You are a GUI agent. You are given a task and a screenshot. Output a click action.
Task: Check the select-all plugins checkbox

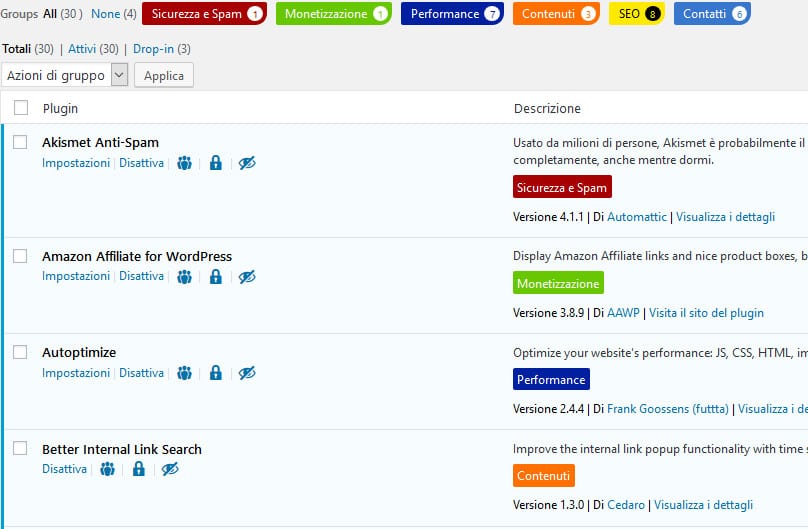(21, 108)
